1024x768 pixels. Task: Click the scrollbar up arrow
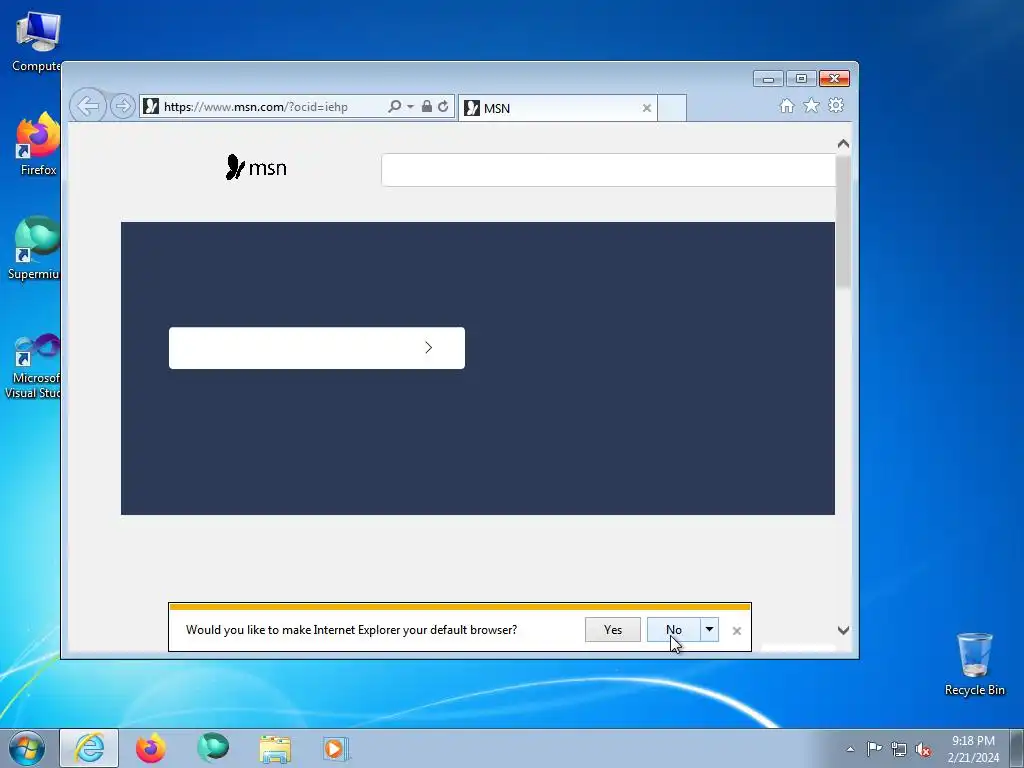843,144
